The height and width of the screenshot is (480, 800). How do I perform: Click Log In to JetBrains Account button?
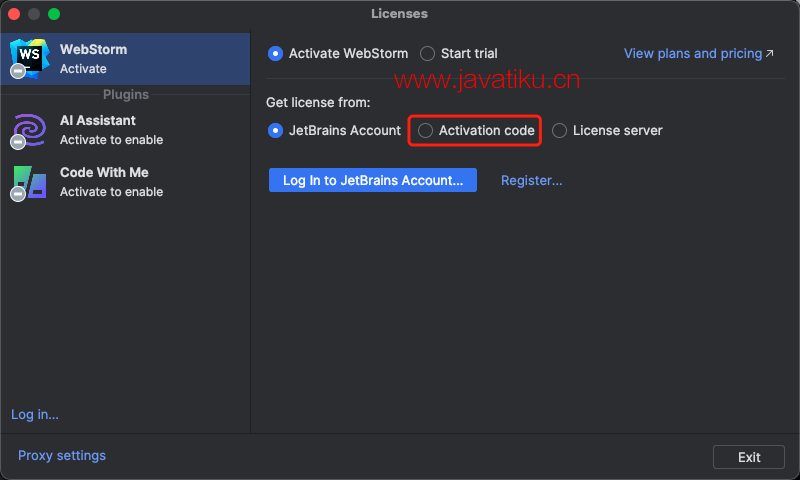[373, 180]
